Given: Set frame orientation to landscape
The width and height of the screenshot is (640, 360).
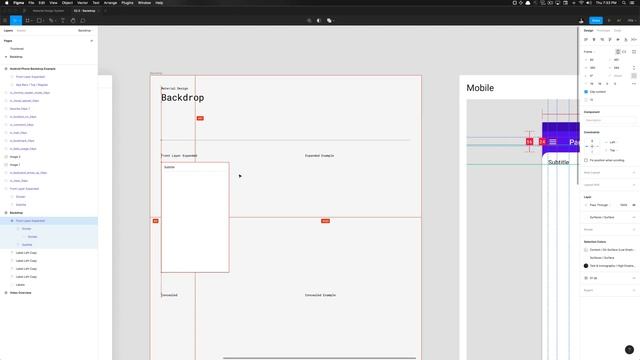Looking at the screenshot, I should pyautogui.click(x=624, y=52).
